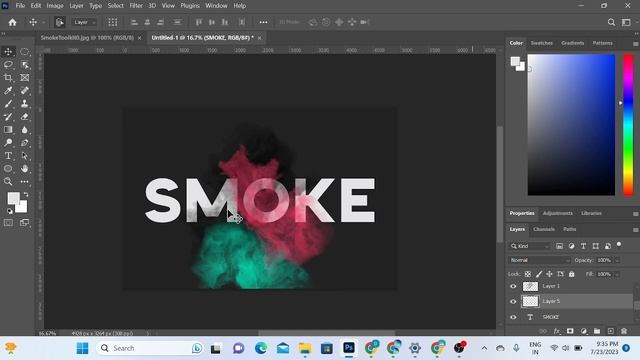640x360 pixels.
Task: Open the Filter menu
Action: (136, 6)
